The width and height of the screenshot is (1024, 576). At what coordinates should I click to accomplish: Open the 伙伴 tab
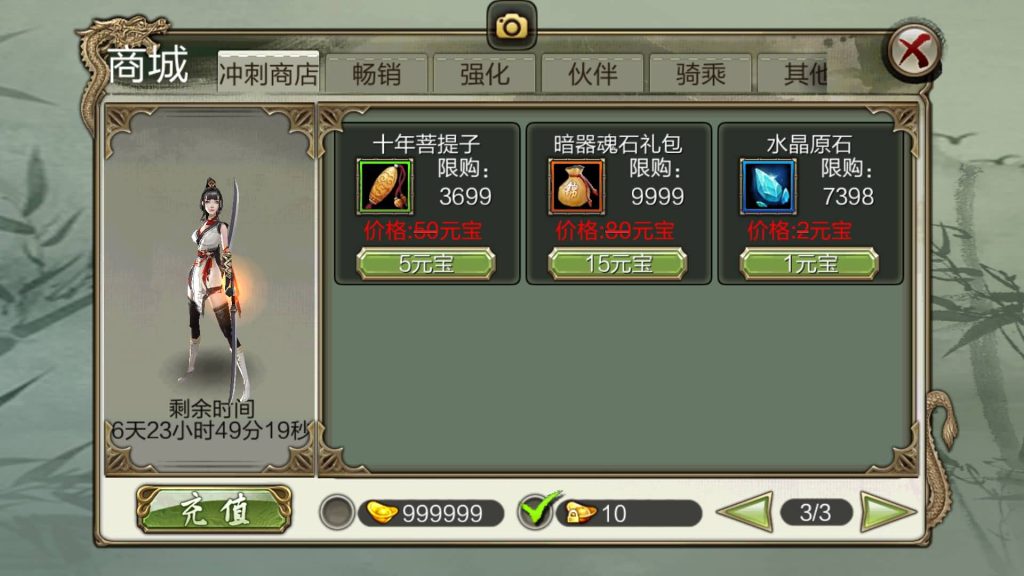tap(592, 74)
